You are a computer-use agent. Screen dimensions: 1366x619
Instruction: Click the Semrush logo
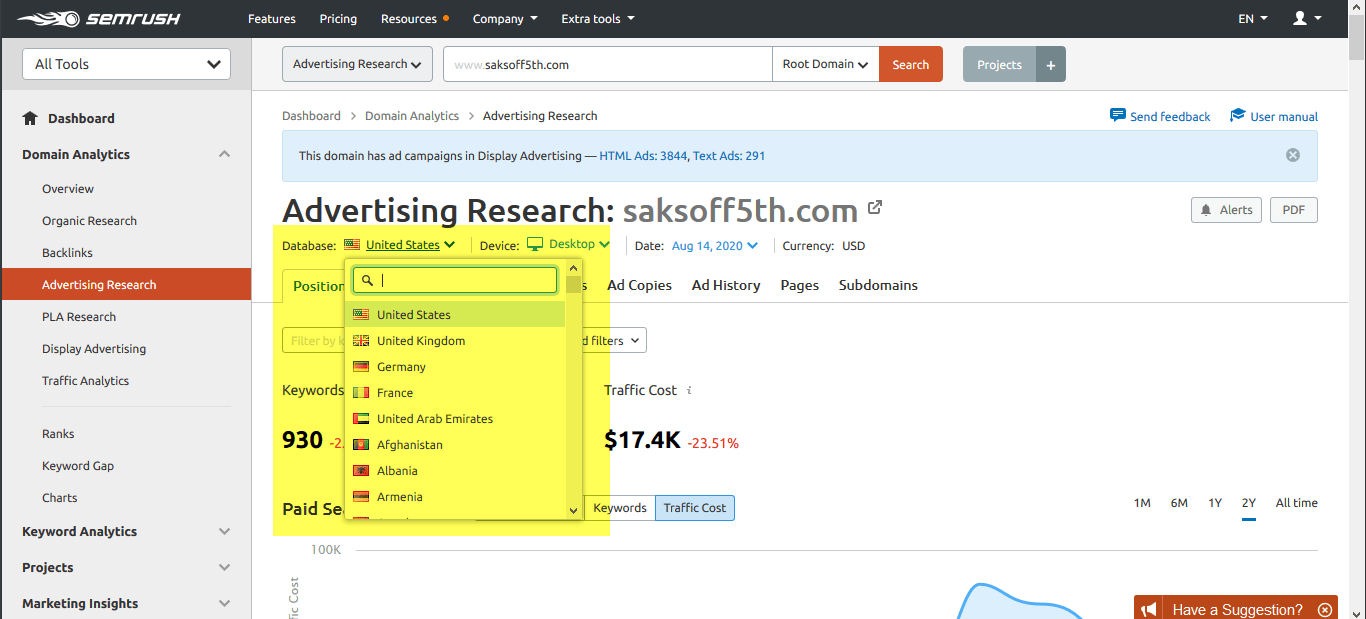point(94,18)
